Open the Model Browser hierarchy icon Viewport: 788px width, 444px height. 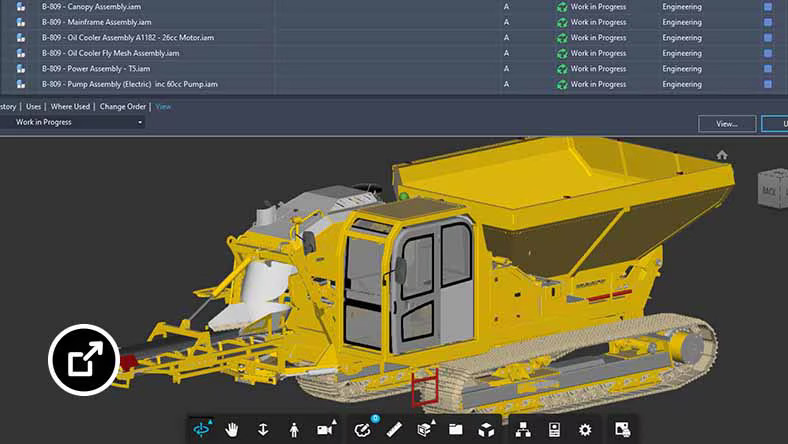[x=523, y=430]
